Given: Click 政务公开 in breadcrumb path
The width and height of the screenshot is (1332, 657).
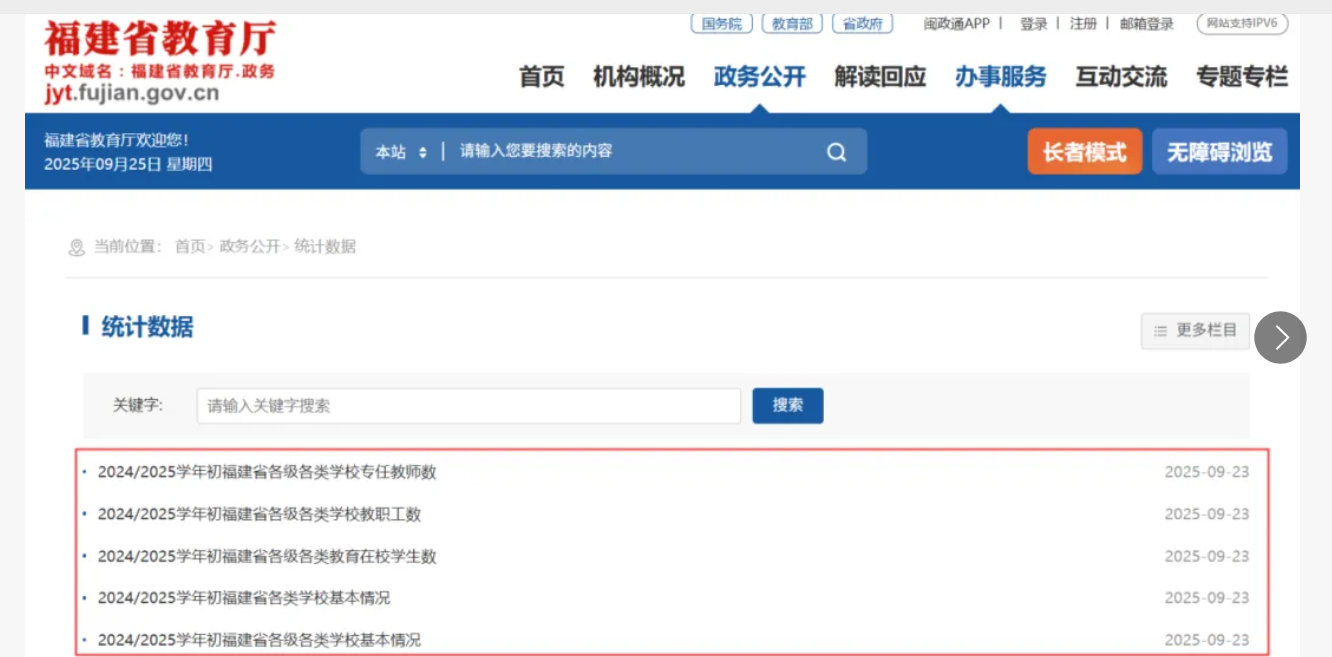Looking at the screenshot, I should coord(249,246).
